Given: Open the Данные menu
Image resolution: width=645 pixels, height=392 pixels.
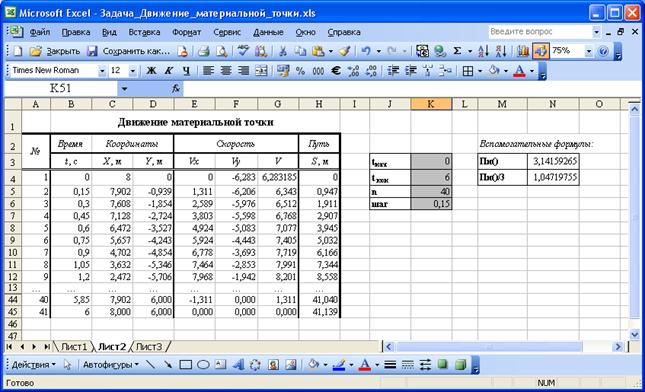Looking at the screenshot, I should pyautogui.click(x=268, y=32).
